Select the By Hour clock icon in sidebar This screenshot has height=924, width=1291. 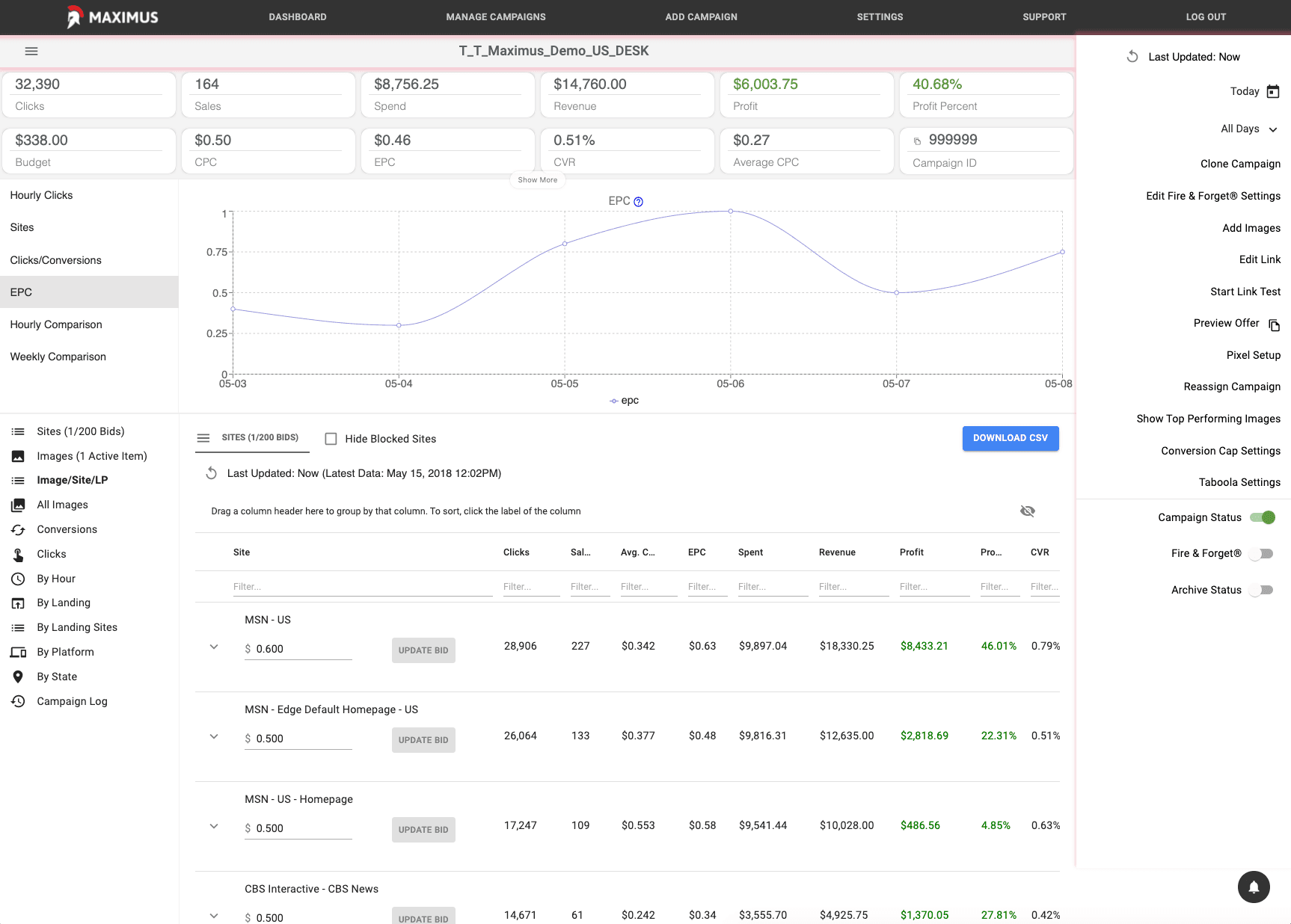pos(18,578)
